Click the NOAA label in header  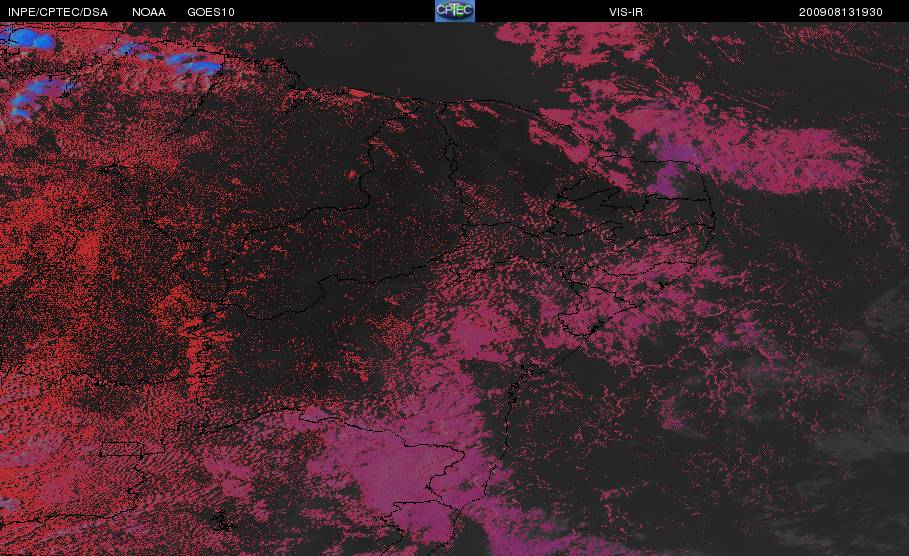pos(148,12)
